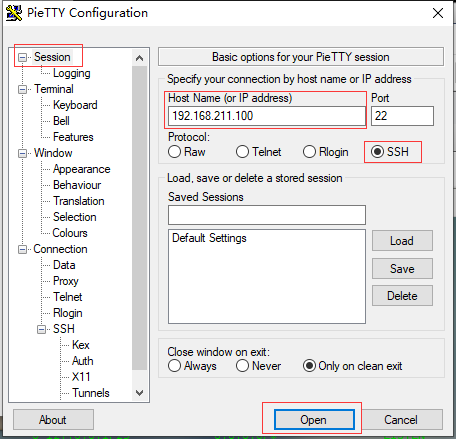Select the Terminal category
This screenshot has height=439, width=456.
(x=54, y=89)
